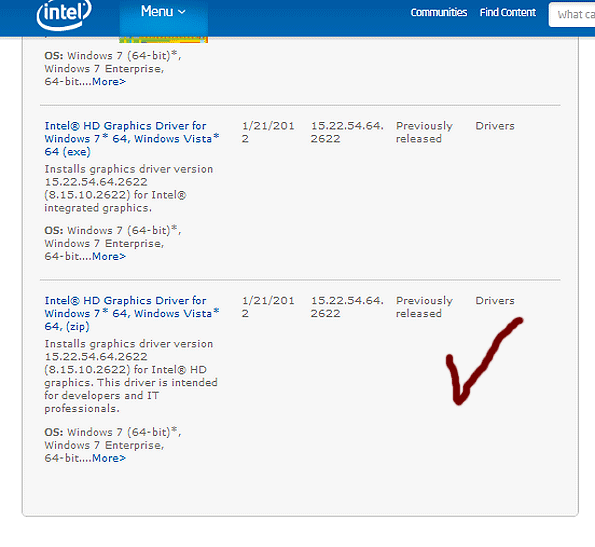
Task: Click the exe driver description text
Action: [129, 189]
